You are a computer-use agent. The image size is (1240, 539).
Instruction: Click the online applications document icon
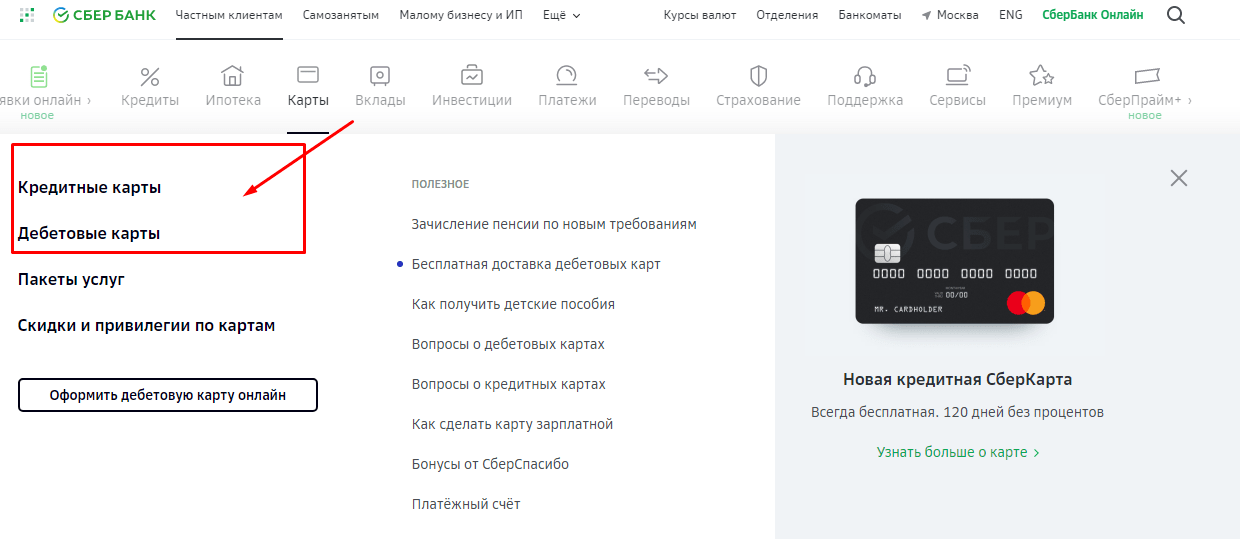(38, 76)
